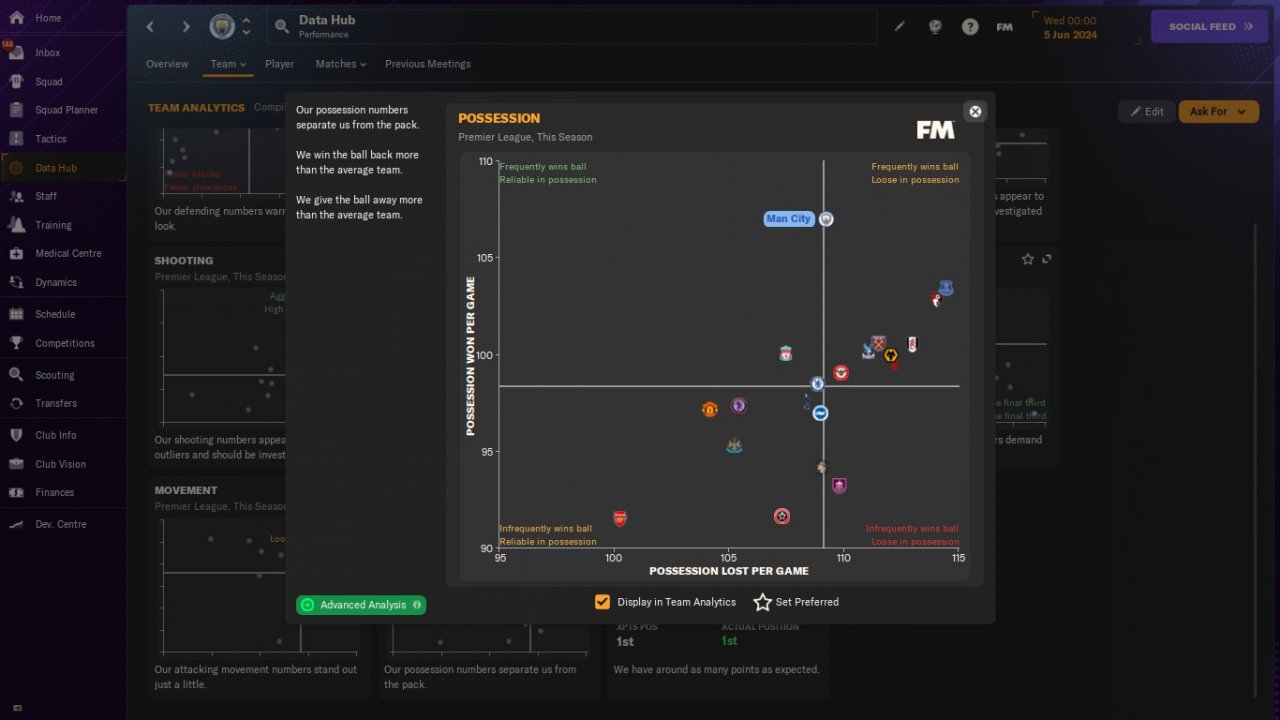The image size is (1280, 720).
Task: Open Dynamics from the sidebar menu
Action: [x=56, y=282]
